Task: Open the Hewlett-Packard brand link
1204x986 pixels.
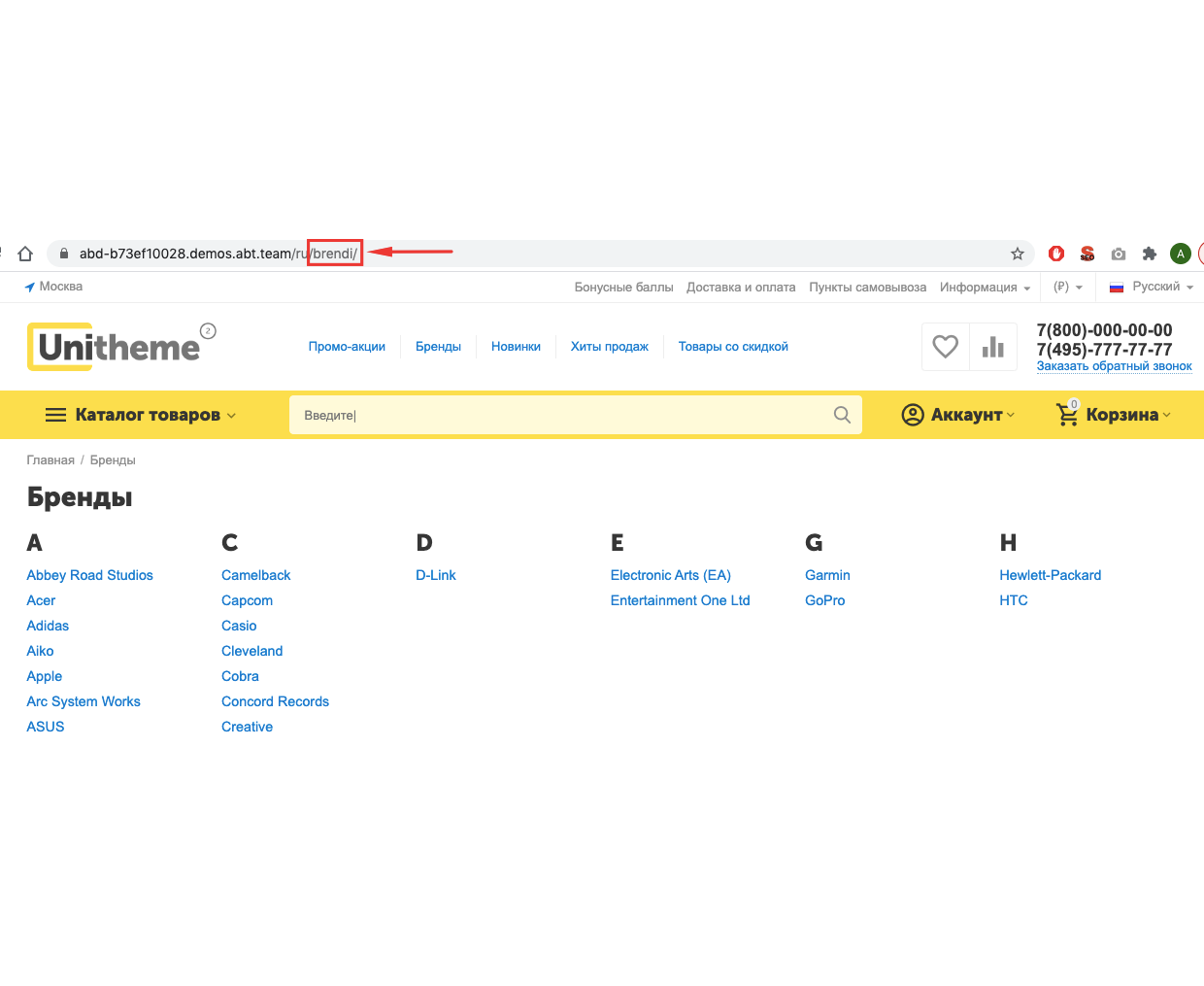Action: tap(1050, 575)
